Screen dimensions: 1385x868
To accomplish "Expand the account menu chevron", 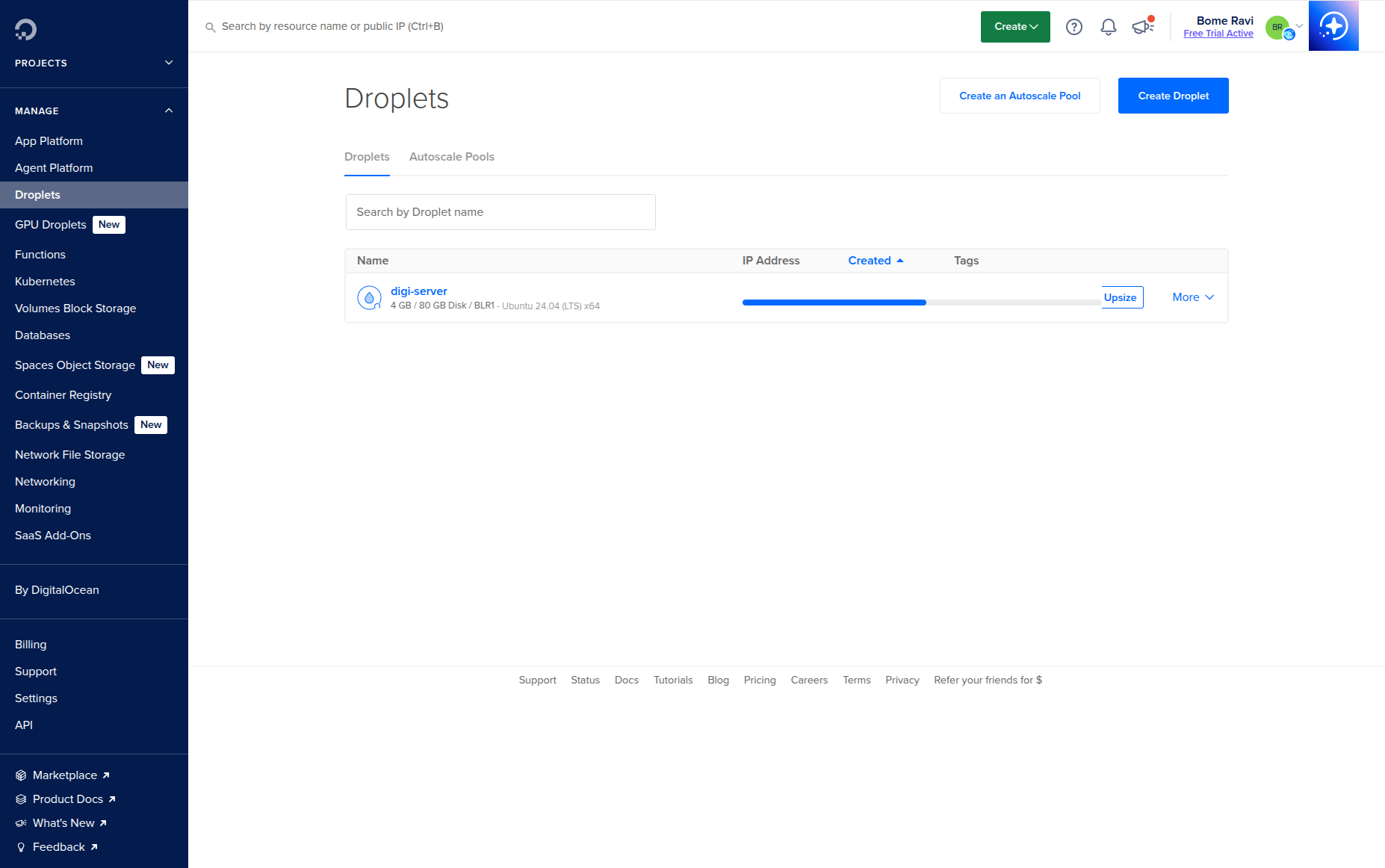I will point(1298,27).
